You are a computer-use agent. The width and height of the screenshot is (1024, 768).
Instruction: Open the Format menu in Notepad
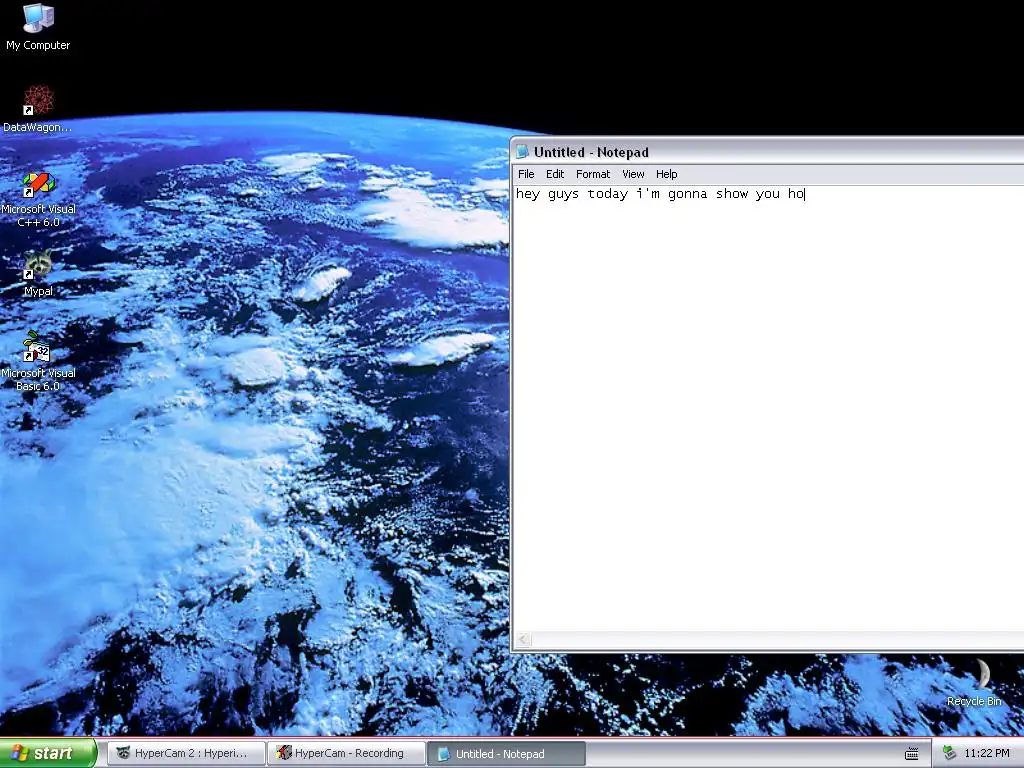click(593, 174)
